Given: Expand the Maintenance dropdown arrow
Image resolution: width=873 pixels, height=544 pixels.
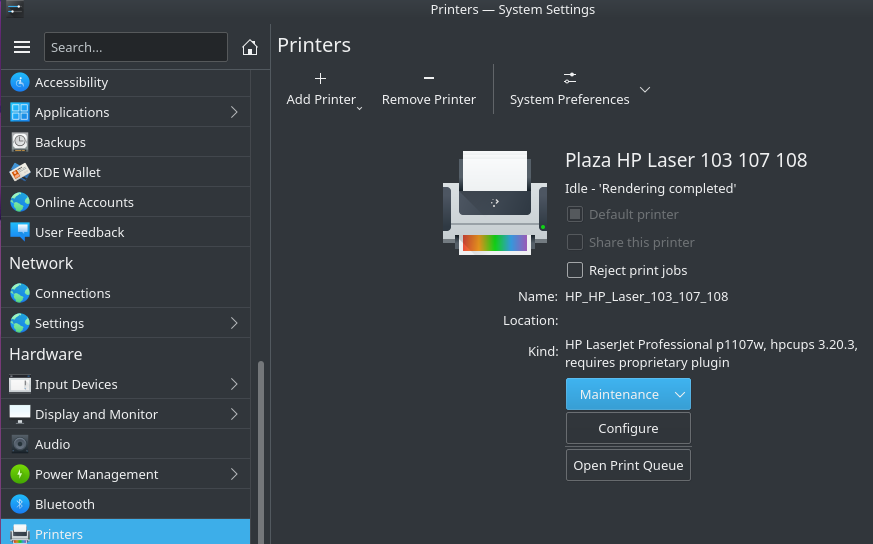Looking at the screenshot, I should click(680, 394).
